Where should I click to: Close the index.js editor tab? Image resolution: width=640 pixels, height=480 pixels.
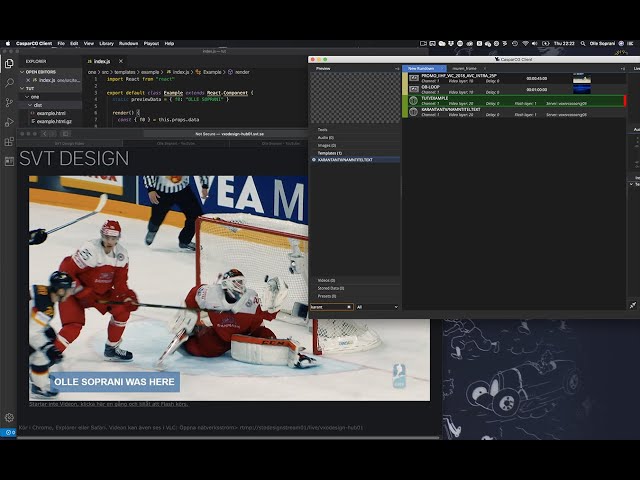click(121, 61)
